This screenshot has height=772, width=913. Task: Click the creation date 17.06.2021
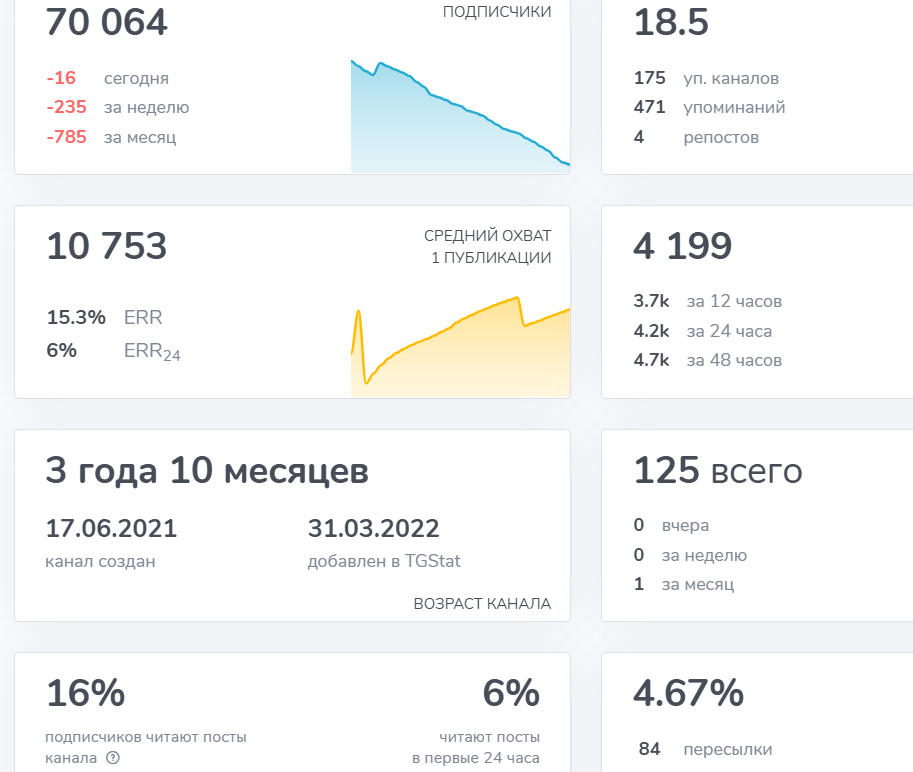click(x=111, y=529)
